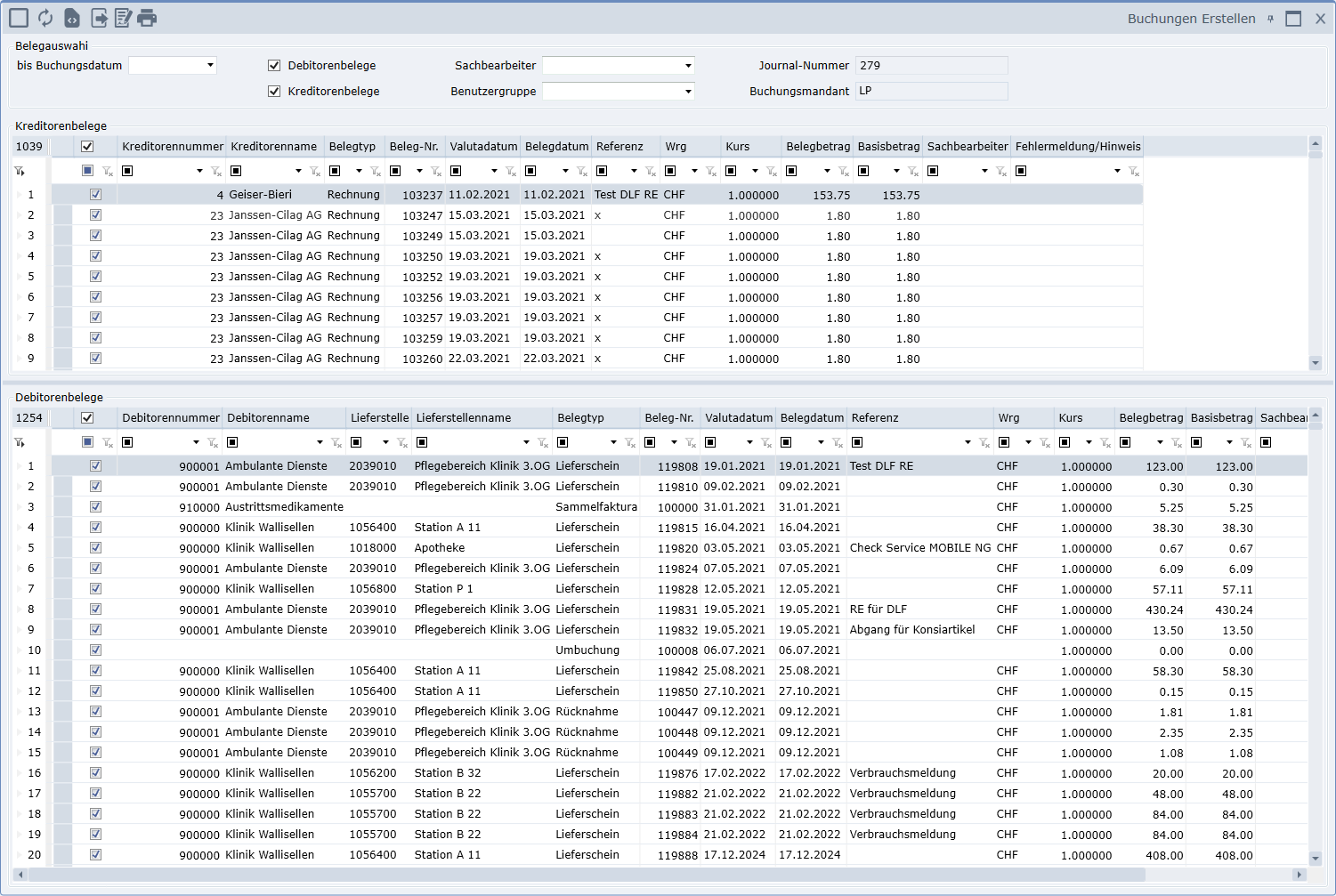Click the empty square icon in toolbar

click(x=19, y=18)
